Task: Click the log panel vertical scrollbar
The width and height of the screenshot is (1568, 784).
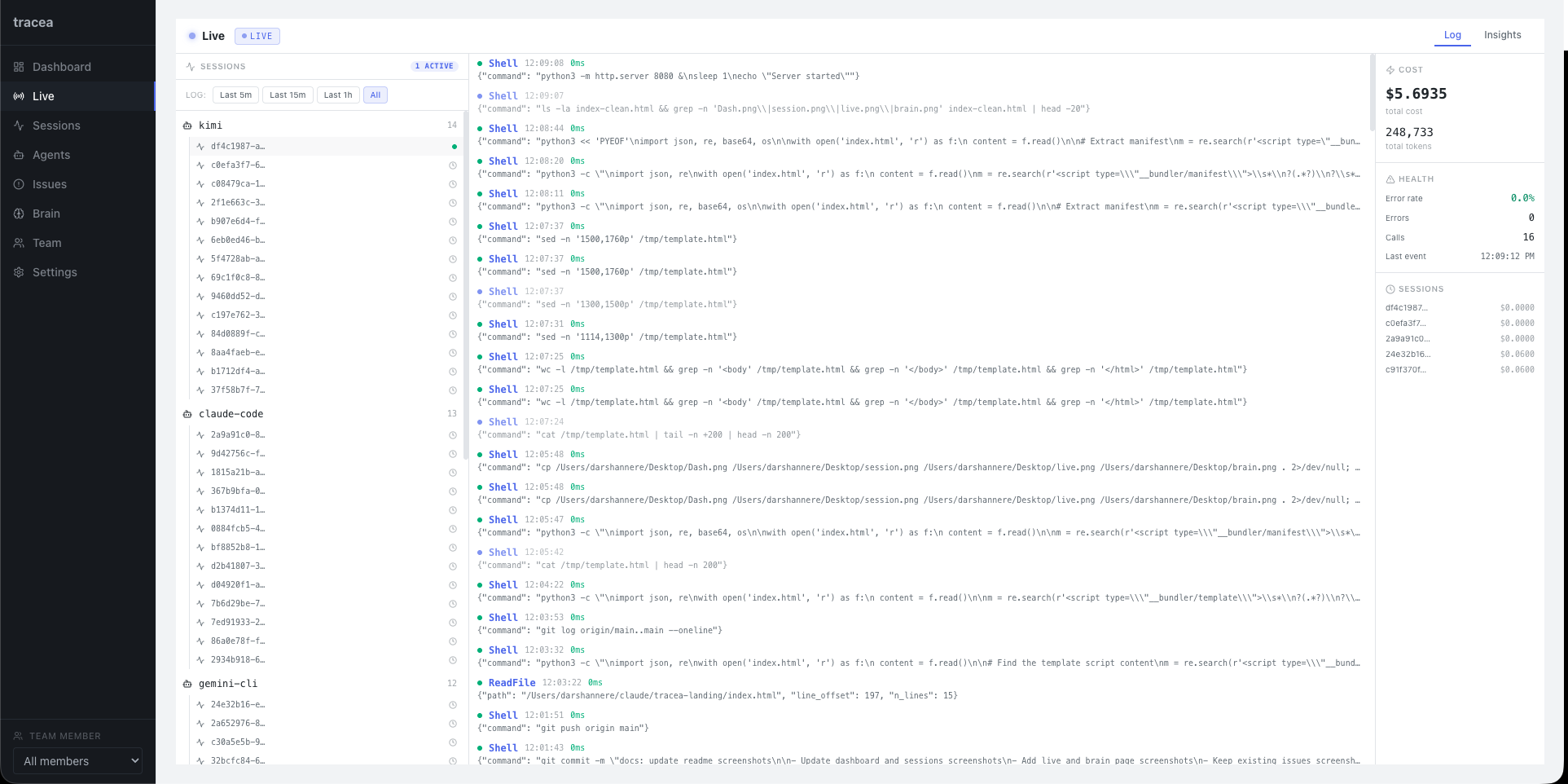Action: tap(1372, 94)
